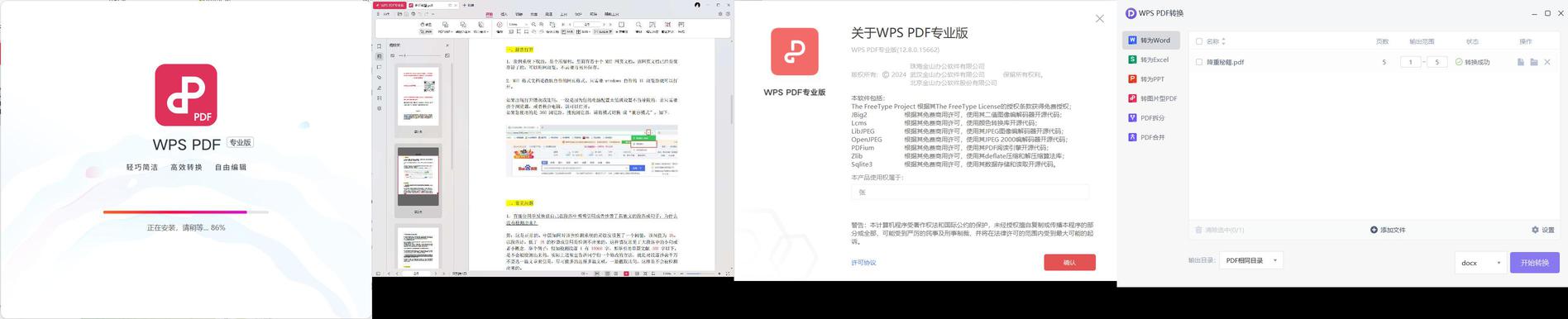The image size is (1568, 319).
Task: Open the 许可协议 license agreement link
Action: coord(863,263)
